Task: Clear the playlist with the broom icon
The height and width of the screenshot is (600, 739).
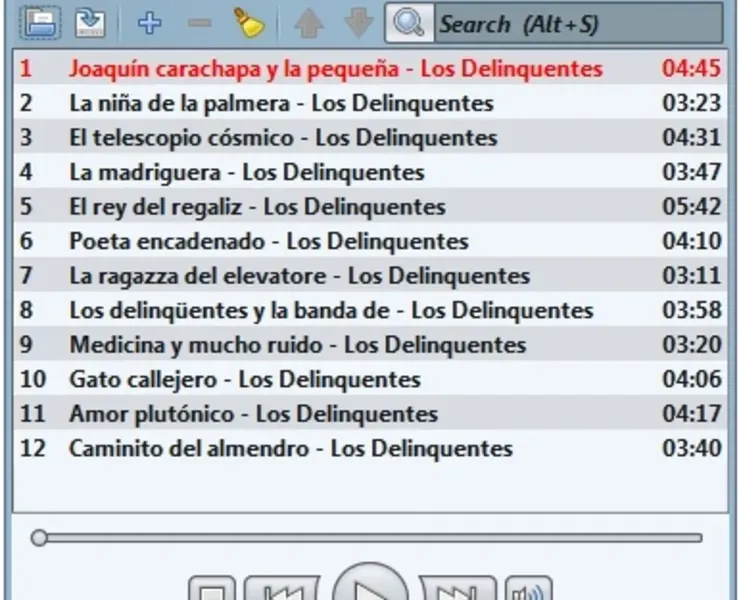Action: tap(248, 23)
